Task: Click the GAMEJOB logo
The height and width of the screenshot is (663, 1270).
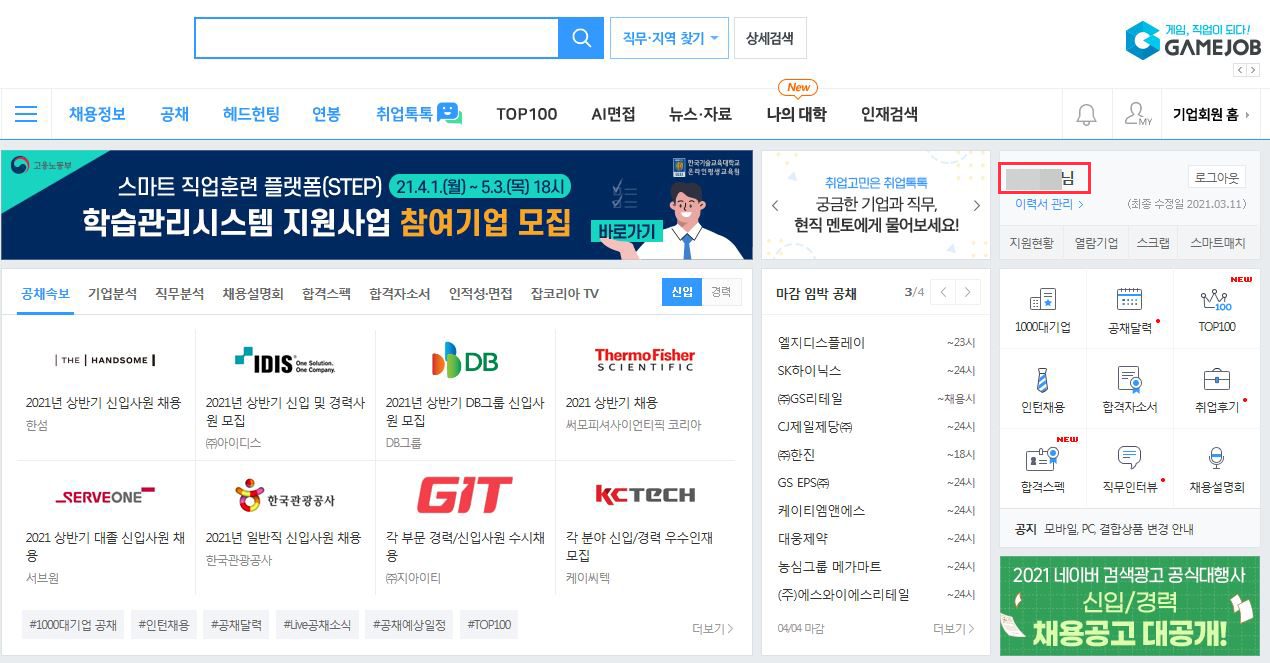Action: pos(1193,41)
